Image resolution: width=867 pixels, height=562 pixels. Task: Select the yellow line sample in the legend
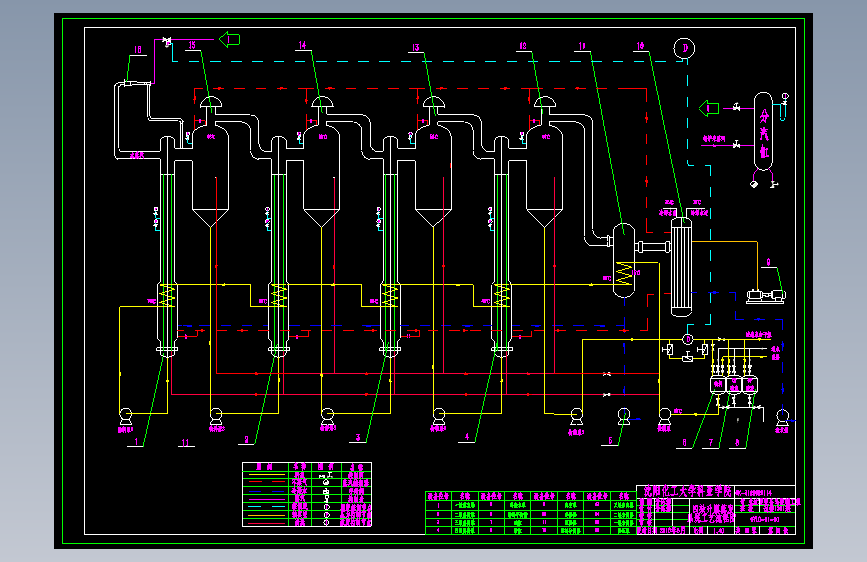click(x=267, y=475)
